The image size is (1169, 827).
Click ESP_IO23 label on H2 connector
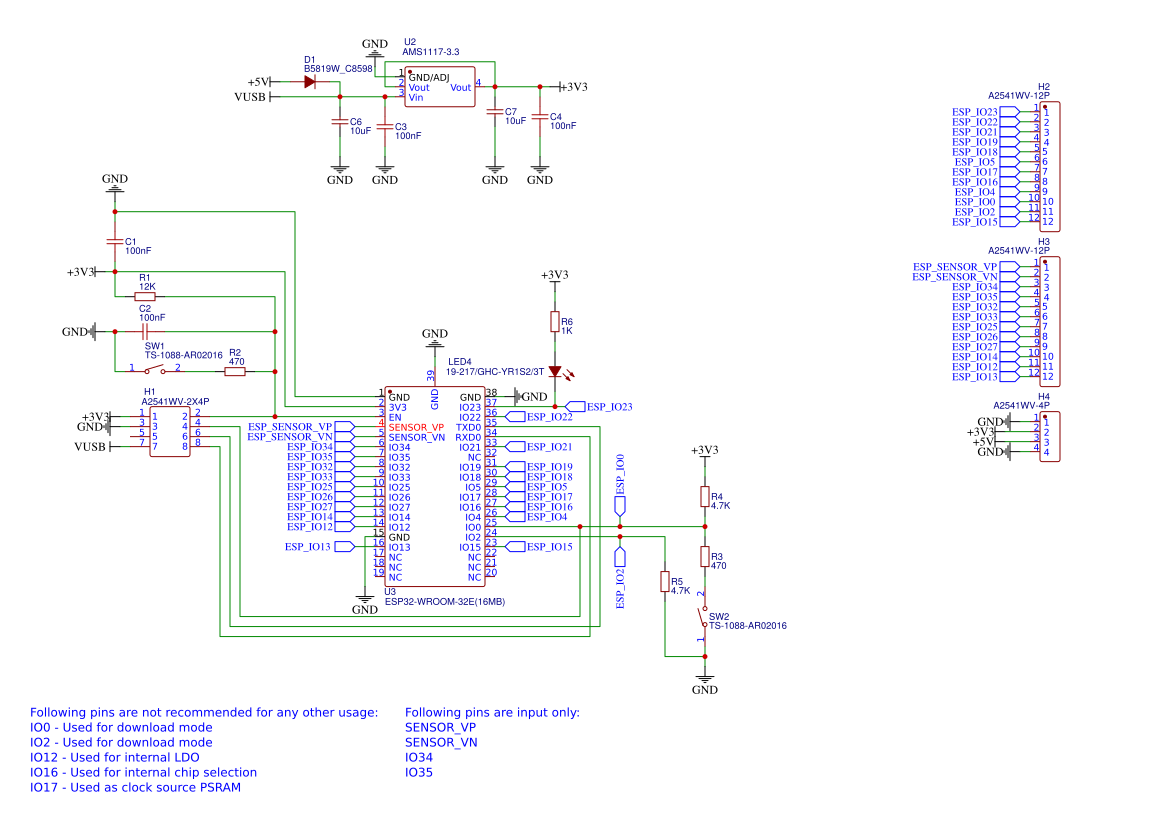(x=974, y=112)
